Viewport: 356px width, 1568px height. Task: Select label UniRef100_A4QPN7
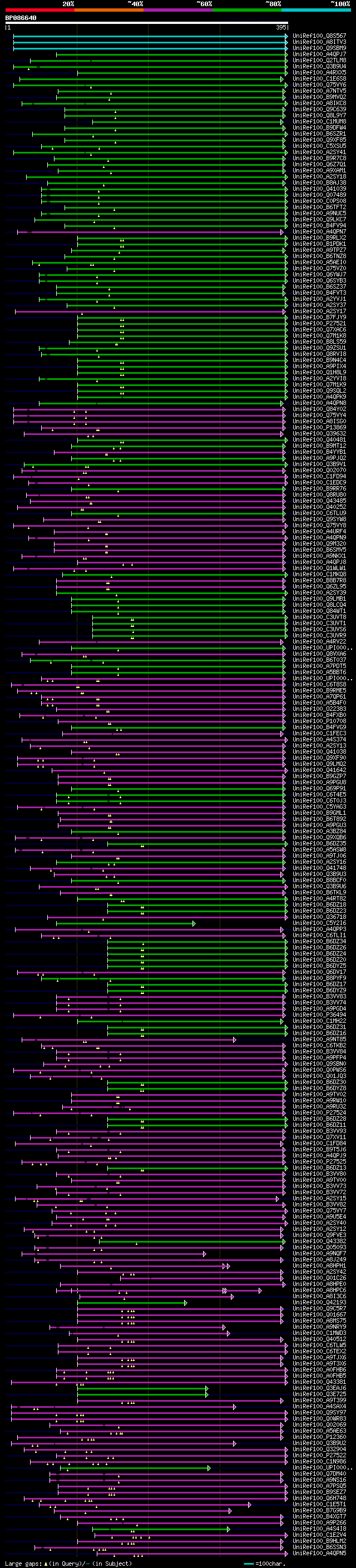(x=319, y=232)
